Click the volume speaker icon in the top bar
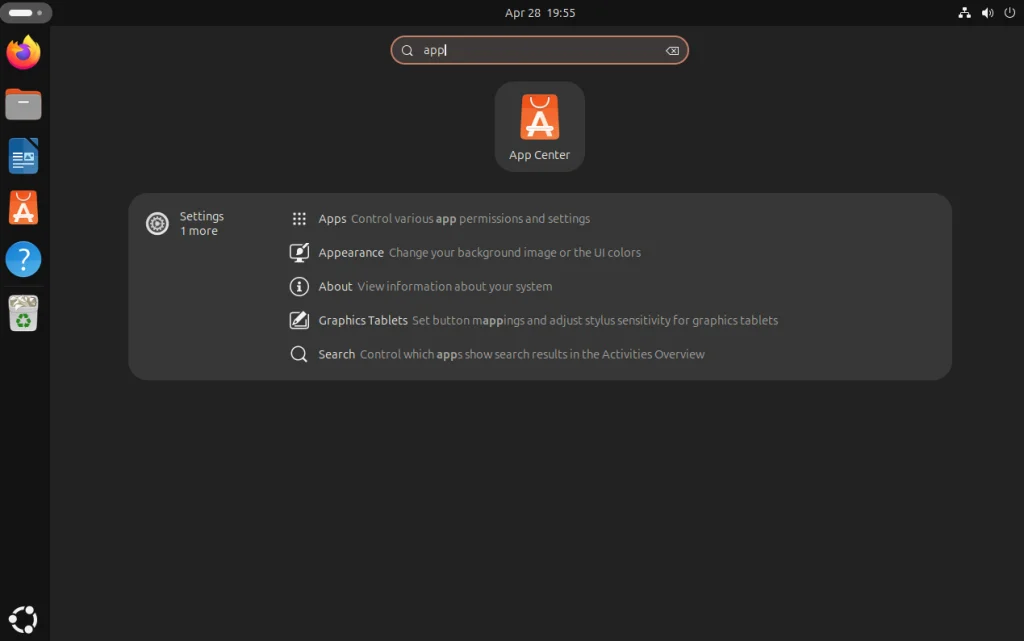The image size is (1024, 641). point(987,13)
